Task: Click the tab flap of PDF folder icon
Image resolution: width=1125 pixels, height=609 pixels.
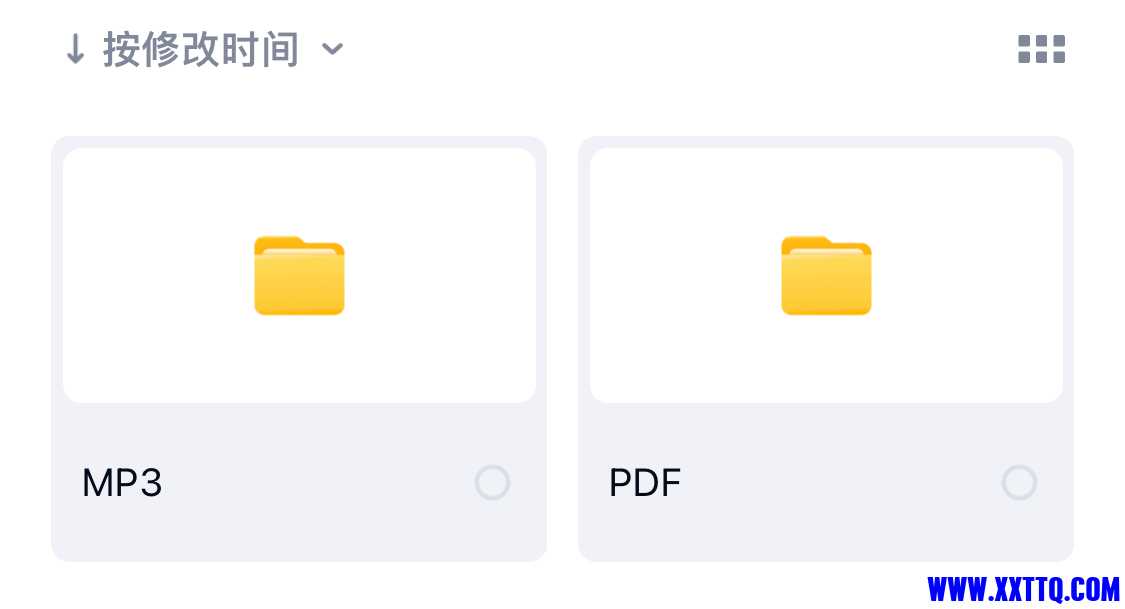Action: tap(806, 242)
